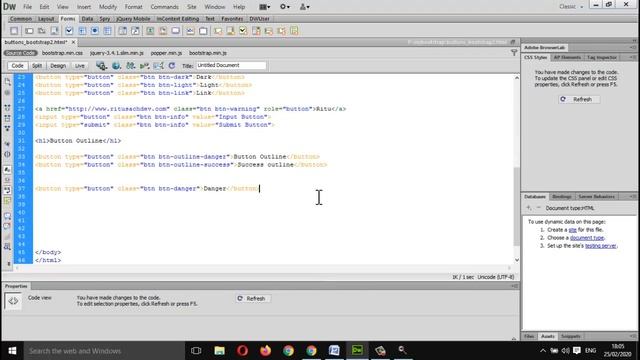Switch to the Layout insert tab

point(46,19)
